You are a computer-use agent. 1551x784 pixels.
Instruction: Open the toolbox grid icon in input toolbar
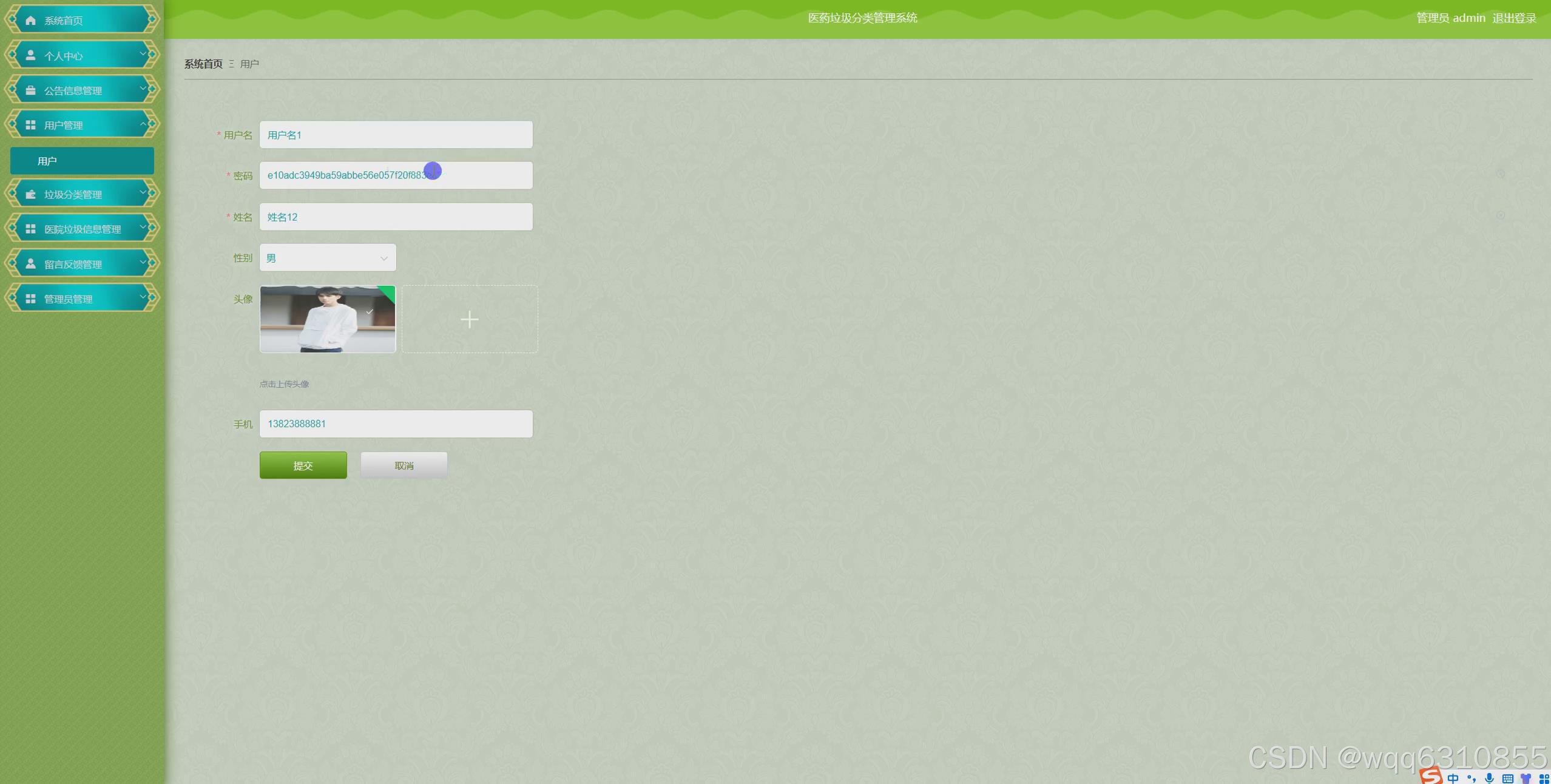pyautogui.click(x=1544, y=779)
